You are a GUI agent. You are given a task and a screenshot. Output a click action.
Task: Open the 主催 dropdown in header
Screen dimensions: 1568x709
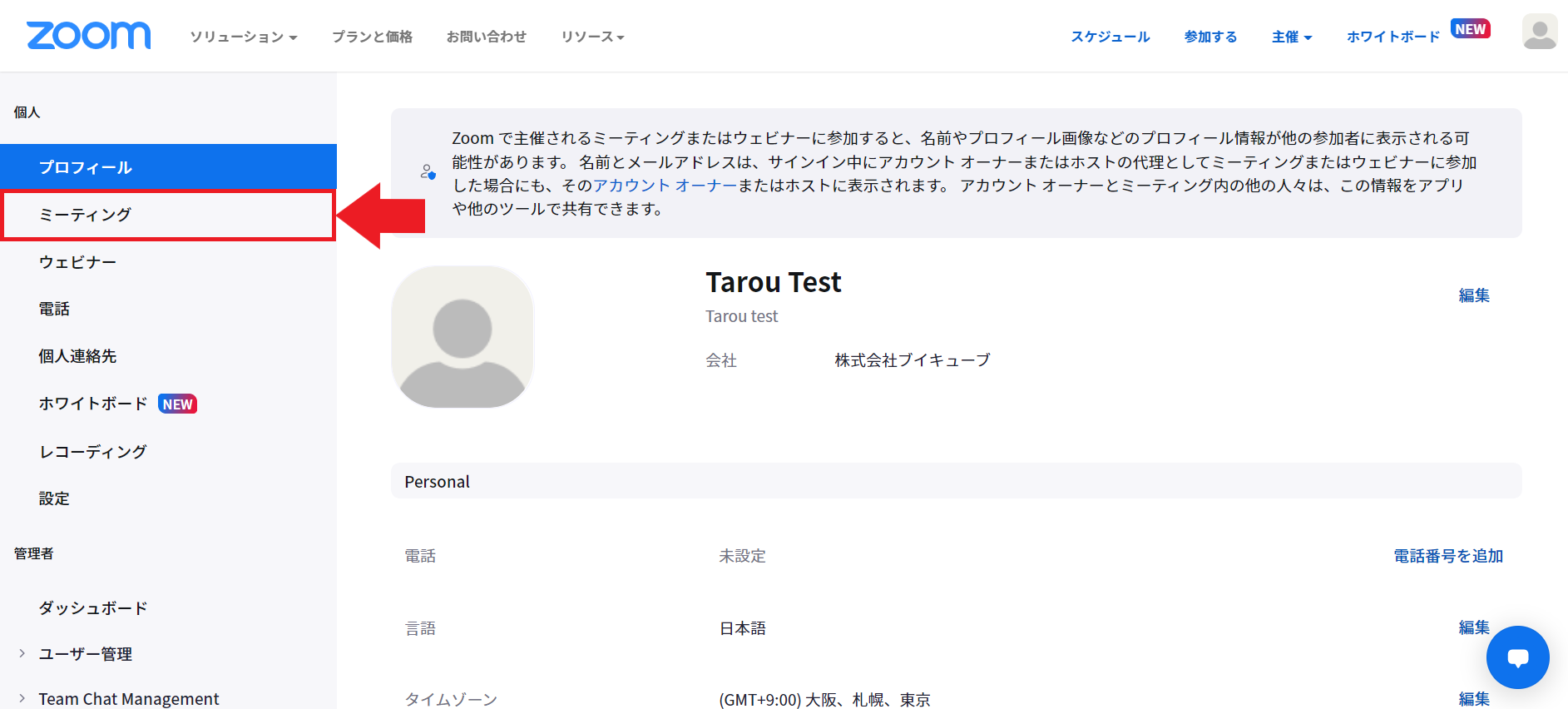(1291, 37)
